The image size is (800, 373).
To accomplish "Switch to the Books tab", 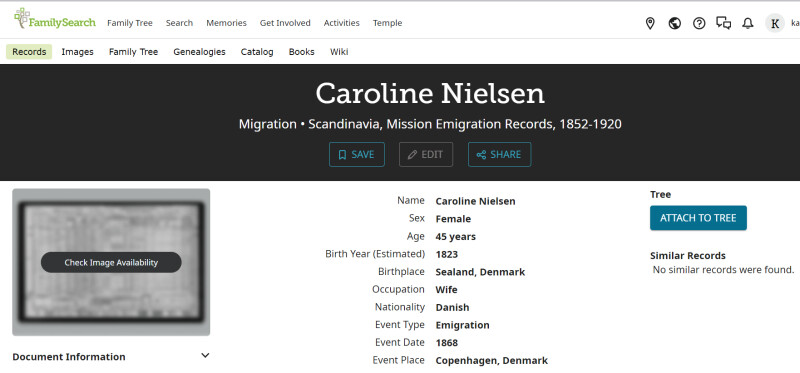I will click(302, 52).
